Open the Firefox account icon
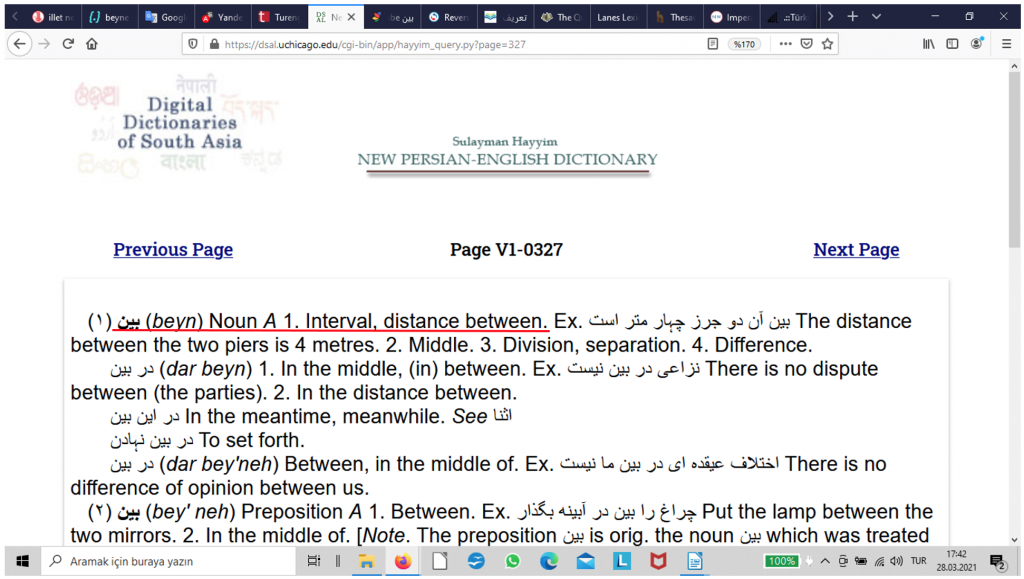The image size is (1024, 579). 977,44
